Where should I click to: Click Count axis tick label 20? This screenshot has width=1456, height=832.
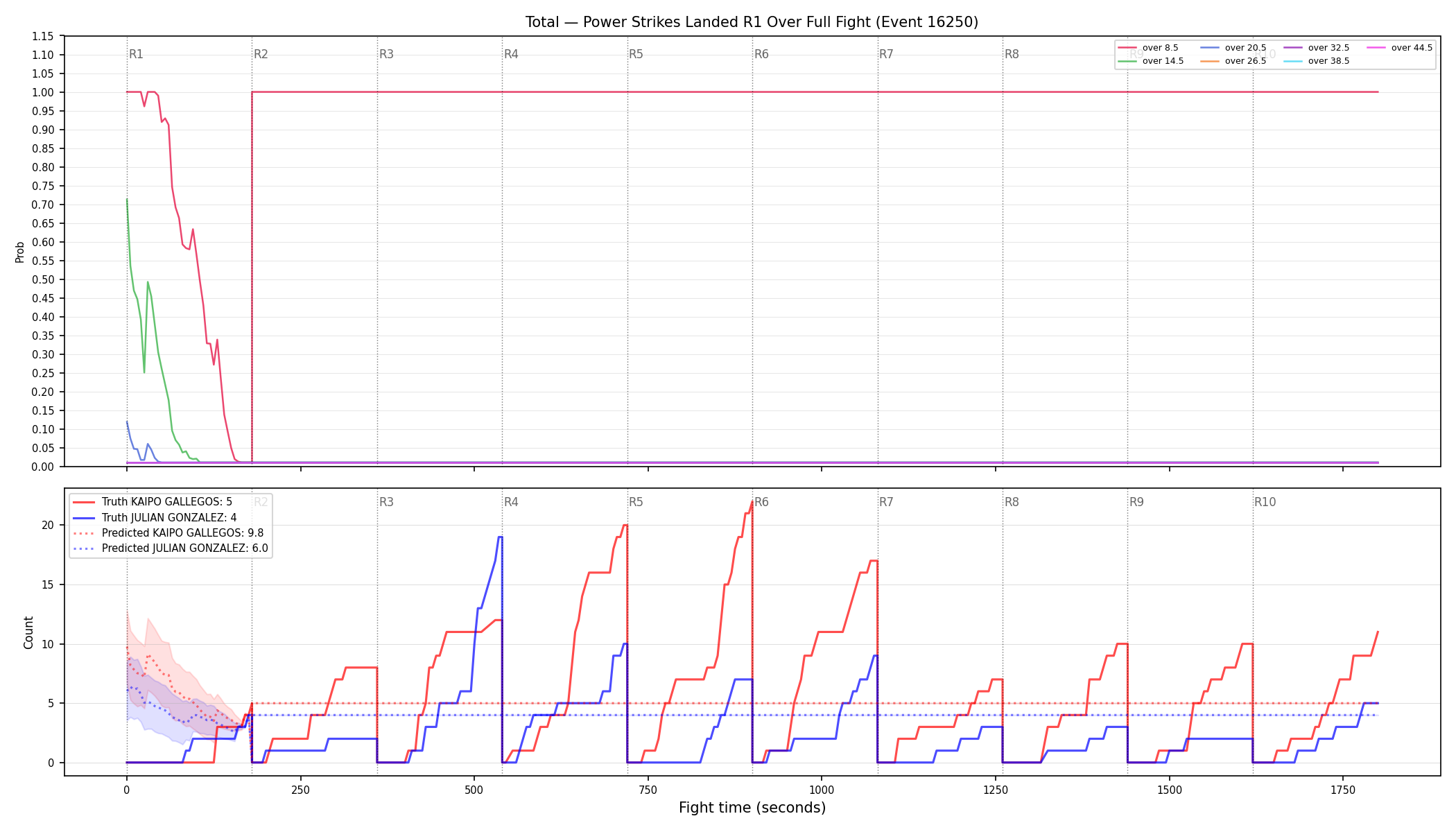[x=48, y=525]
